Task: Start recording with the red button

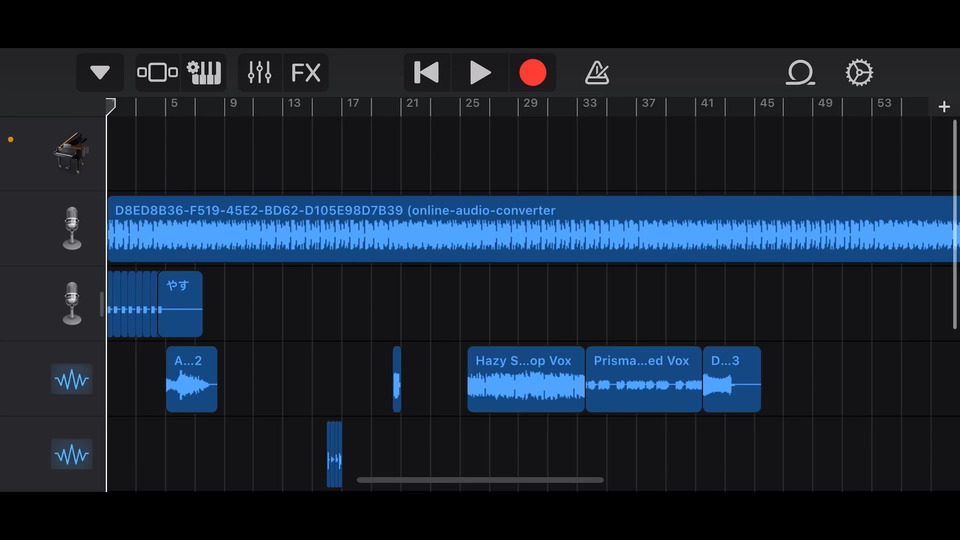Action: pyautogui.click(x=533, y=73)
